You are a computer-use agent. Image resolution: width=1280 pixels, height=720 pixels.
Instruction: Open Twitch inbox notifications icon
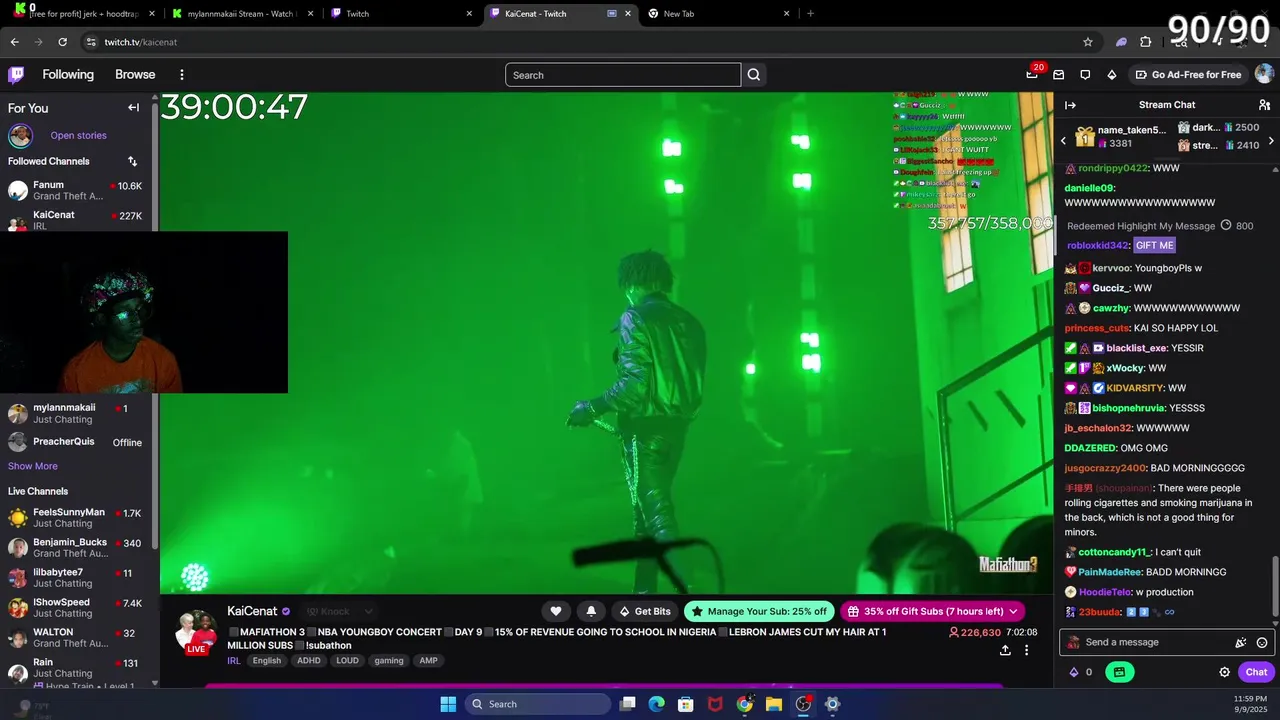pyautogui.click(x=1058, y=74)
